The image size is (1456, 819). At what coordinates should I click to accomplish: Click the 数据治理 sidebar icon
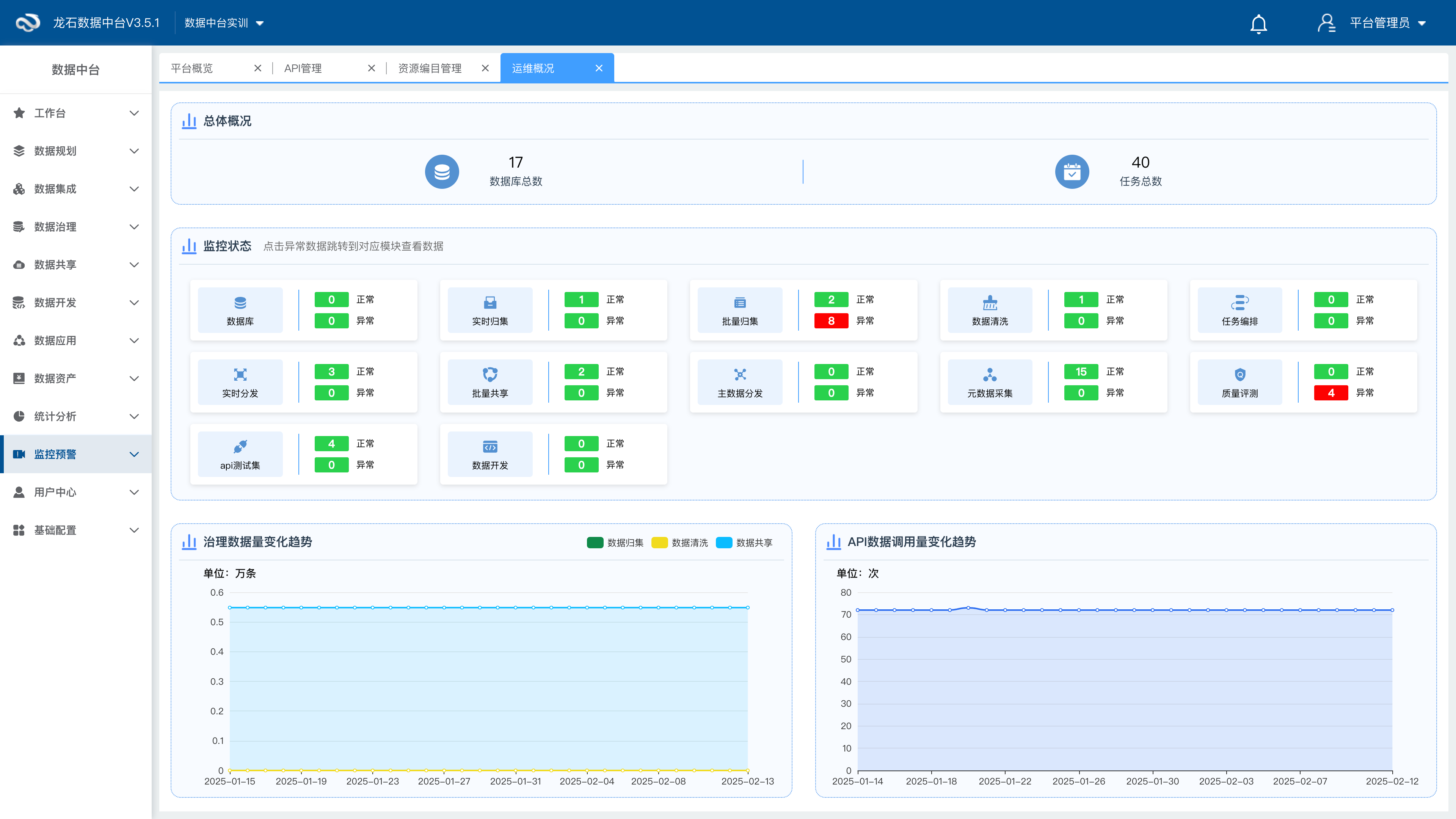19,227
